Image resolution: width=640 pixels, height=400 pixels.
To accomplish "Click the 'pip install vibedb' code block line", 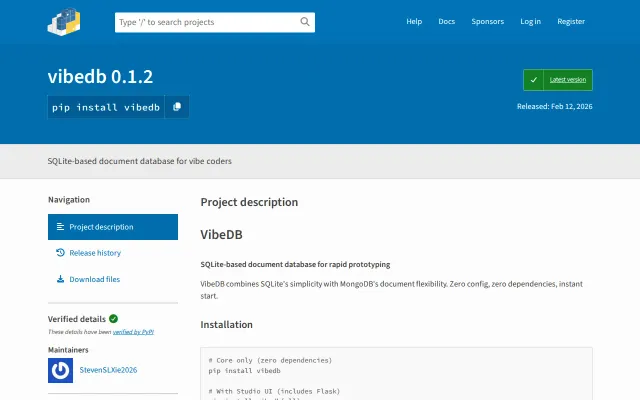I will [244, 371].
